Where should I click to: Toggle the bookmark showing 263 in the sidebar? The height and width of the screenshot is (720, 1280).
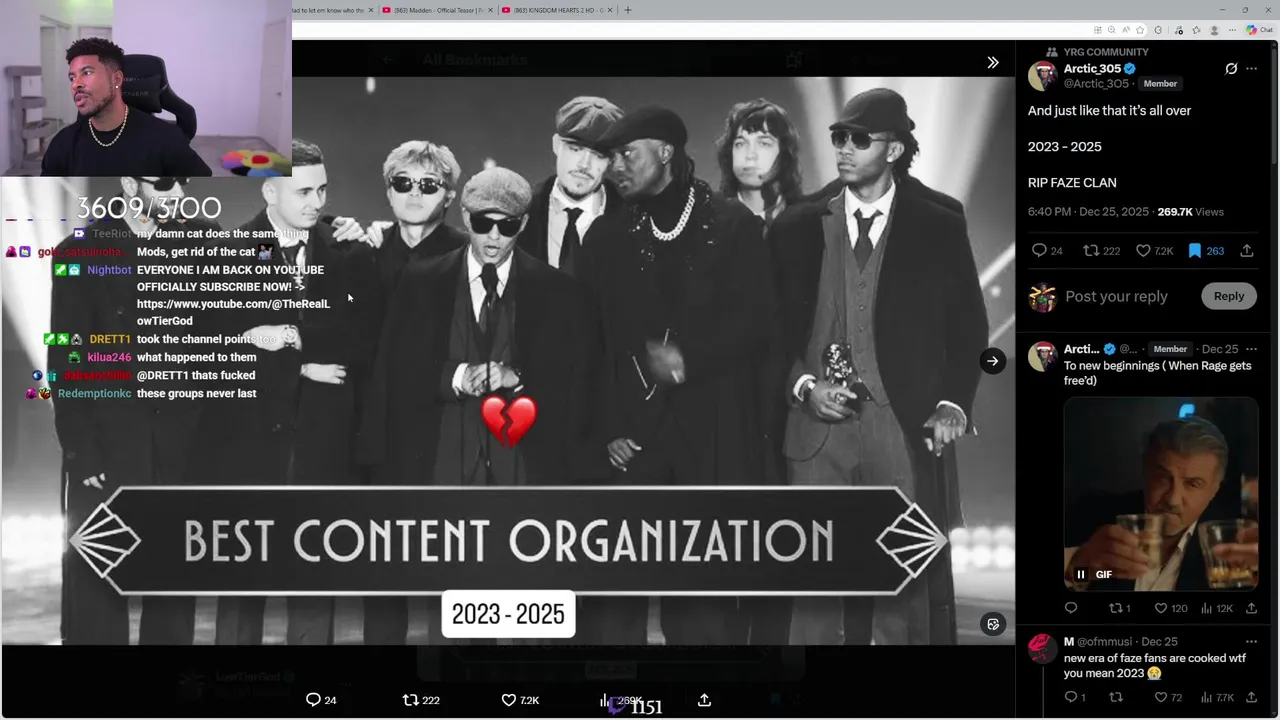pyautogui.click(x=1206, y=251)
